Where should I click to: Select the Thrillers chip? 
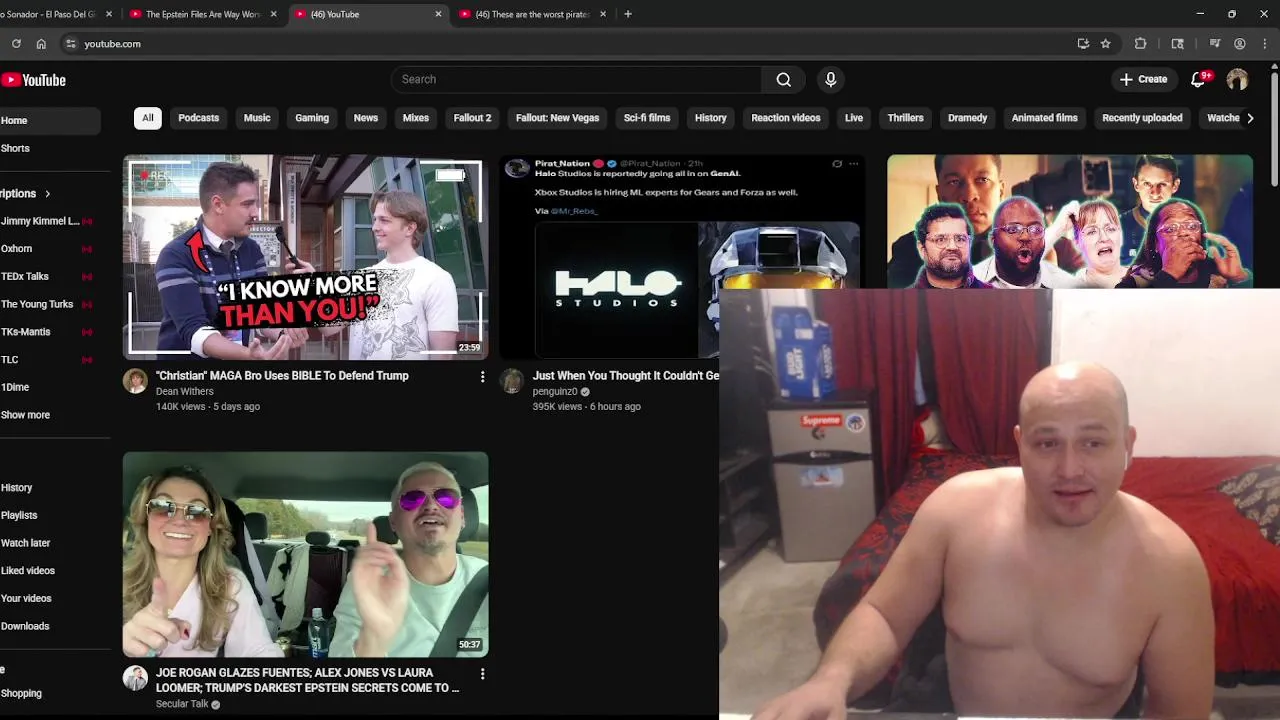[x=906, y=118]
